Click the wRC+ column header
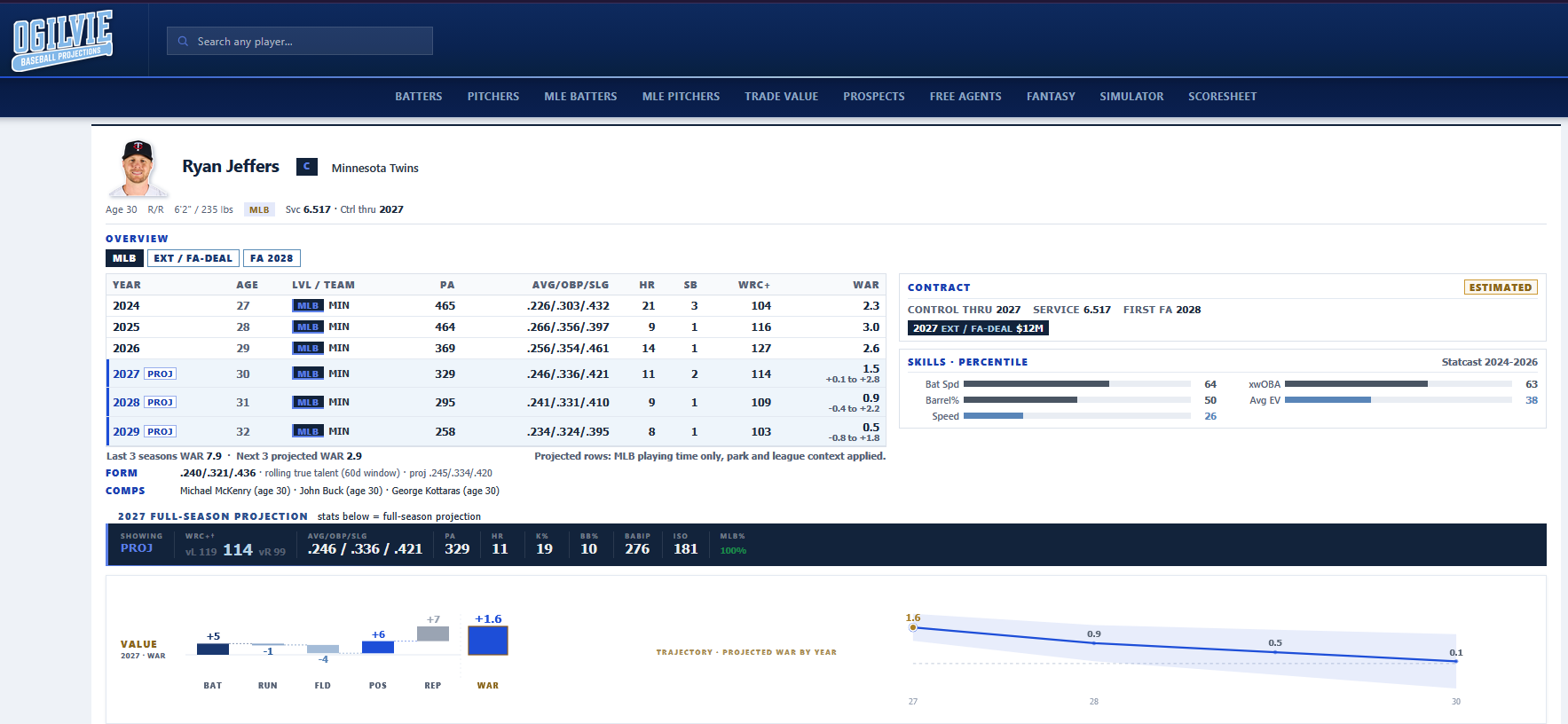The height and width of the screenshot is (724, 1568). (754, 285)
